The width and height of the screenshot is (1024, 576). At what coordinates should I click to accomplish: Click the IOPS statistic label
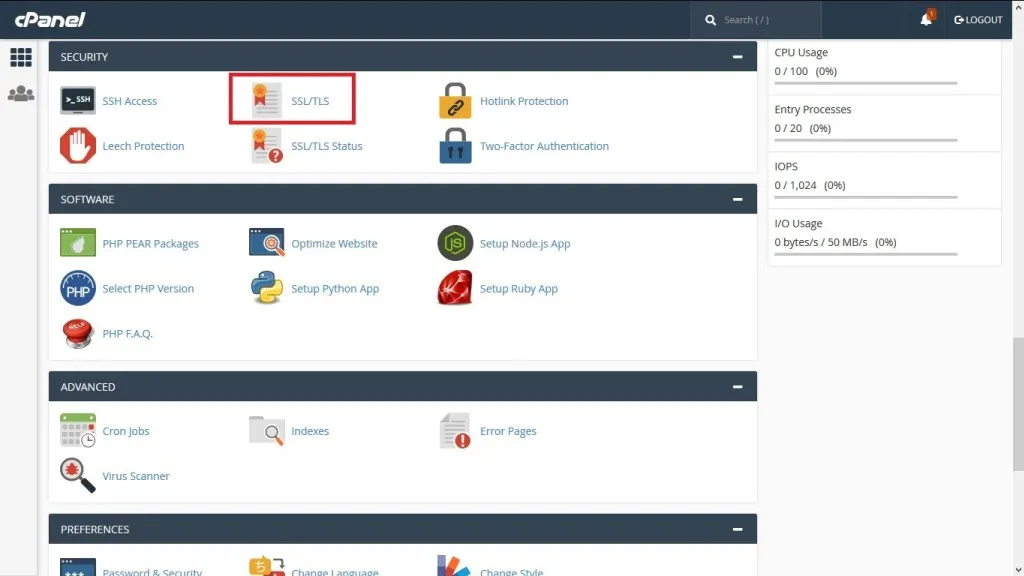tap(786, 166)
